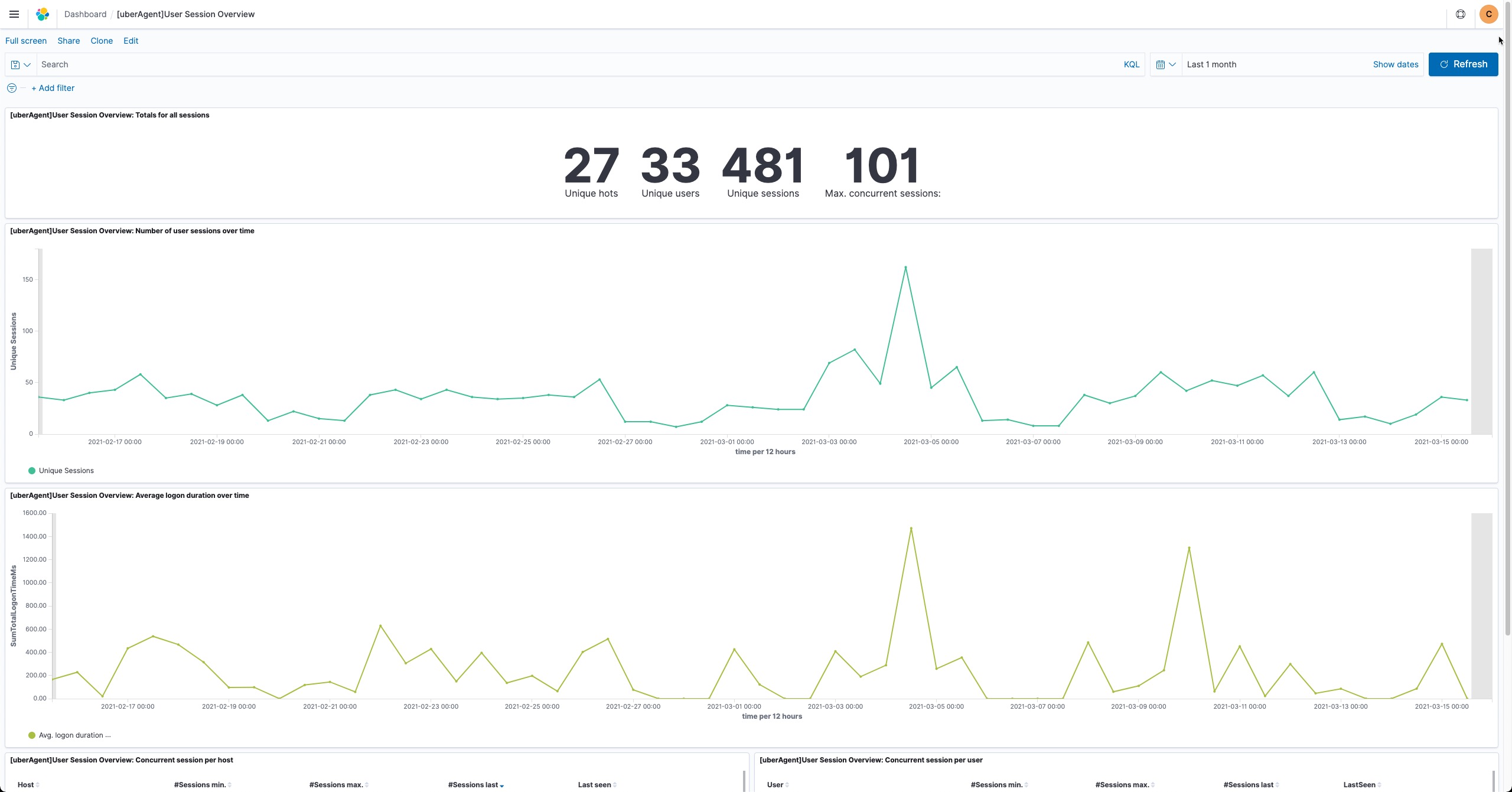Click the Elastic logo icon
Viewport: 1512px width, 792px height.
click(x=43, y=14)
